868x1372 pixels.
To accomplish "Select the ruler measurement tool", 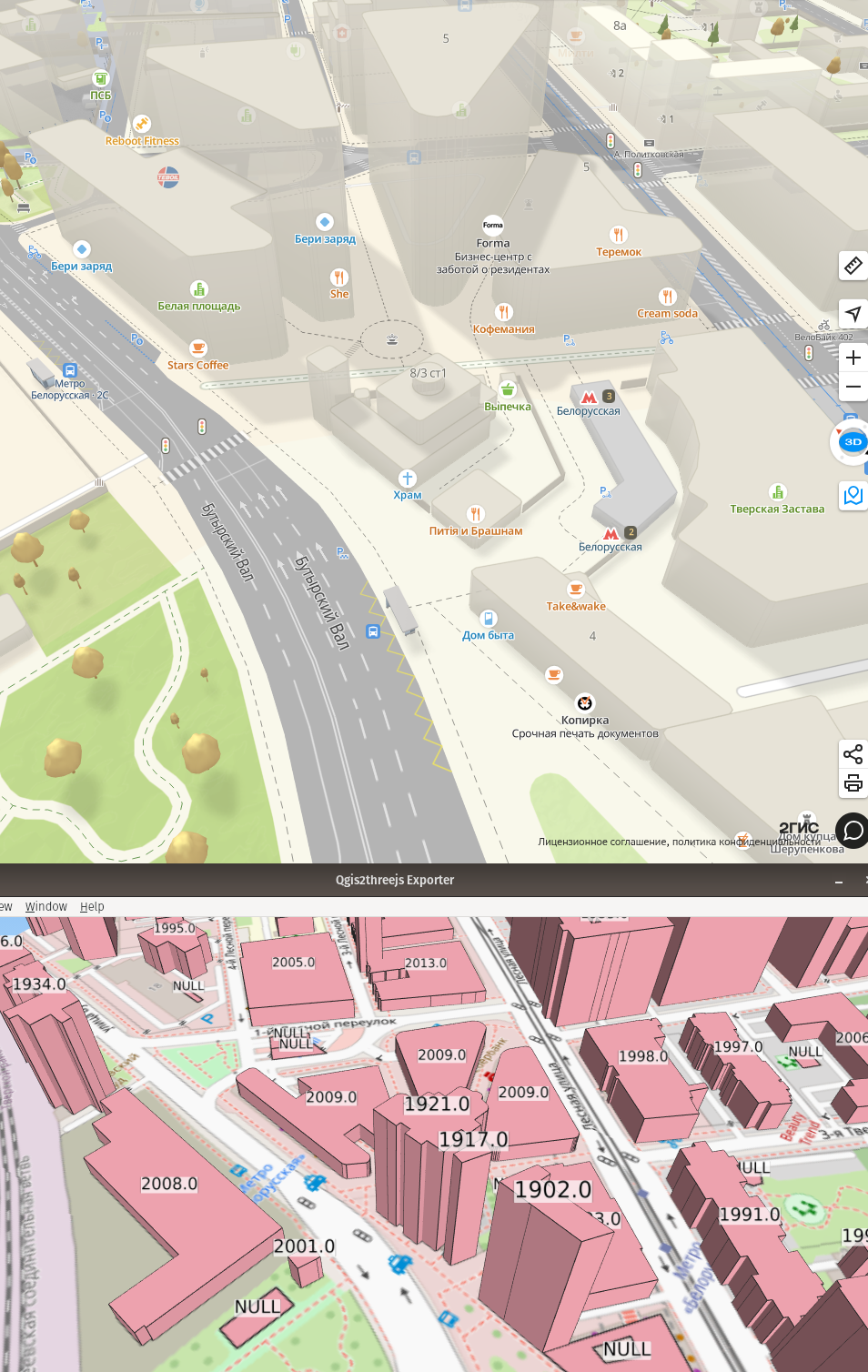I will click(853, 266).
